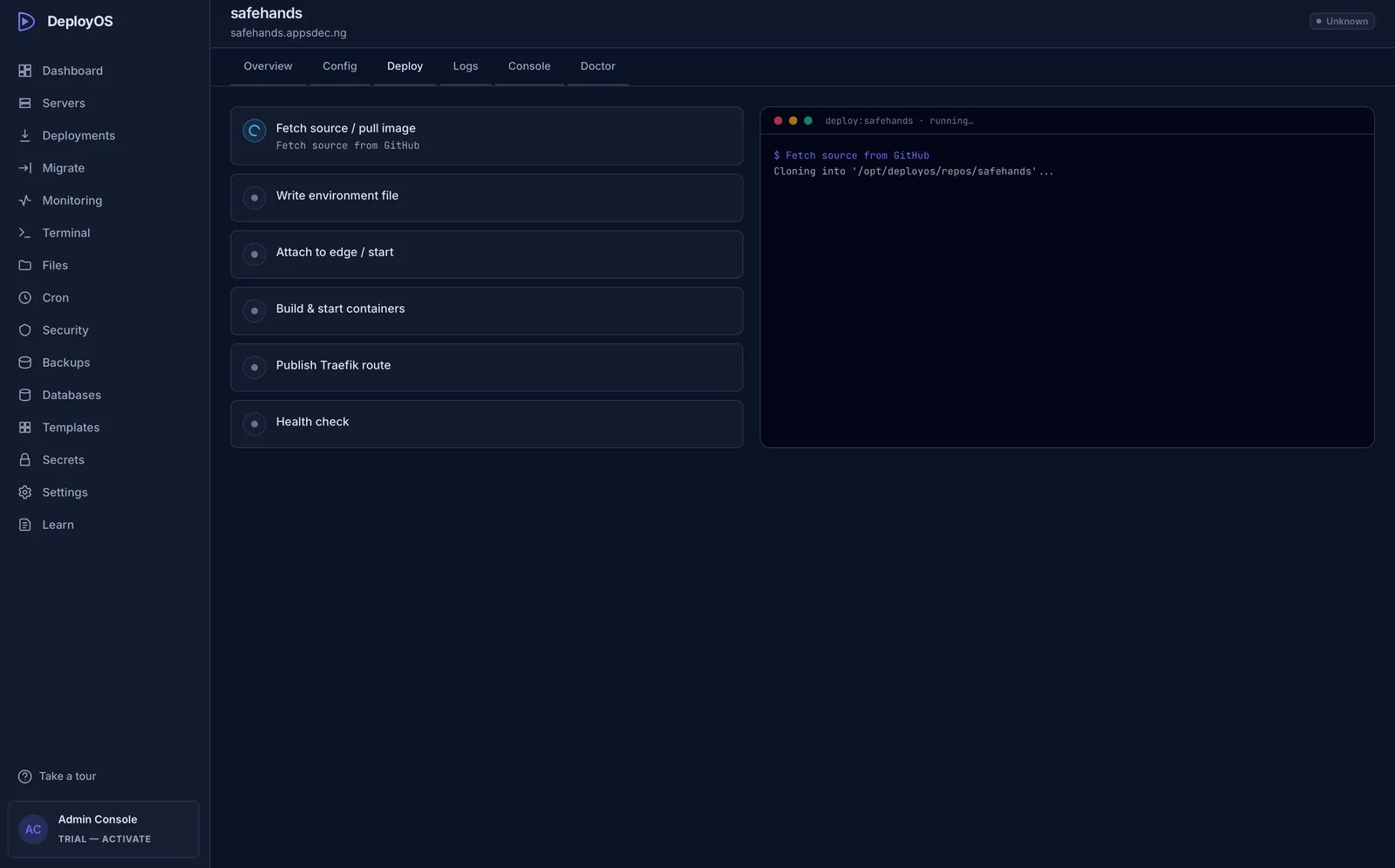Open the Console tab
This screenshot has width=1395, height=868.
(529, 66)
